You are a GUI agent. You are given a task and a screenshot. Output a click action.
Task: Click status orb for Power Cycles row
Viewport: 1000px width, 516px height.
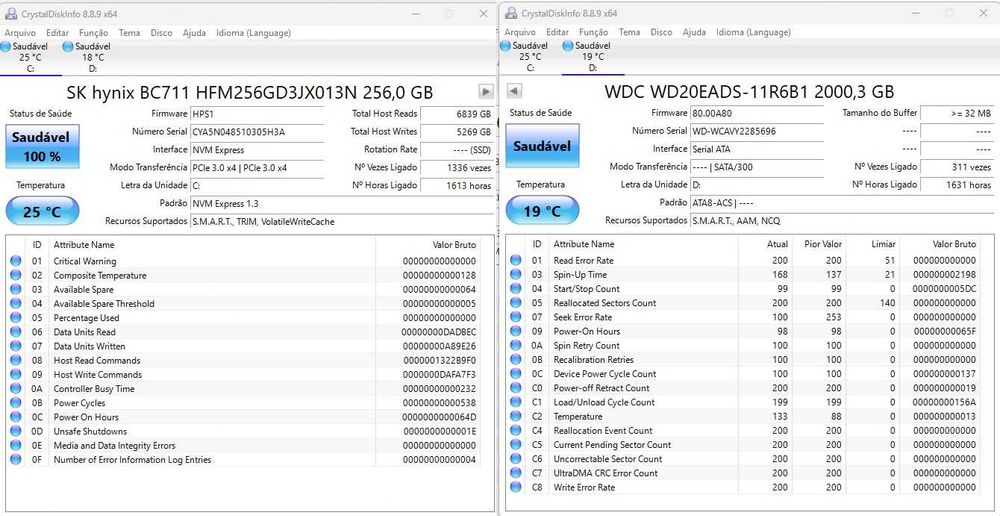16,402
